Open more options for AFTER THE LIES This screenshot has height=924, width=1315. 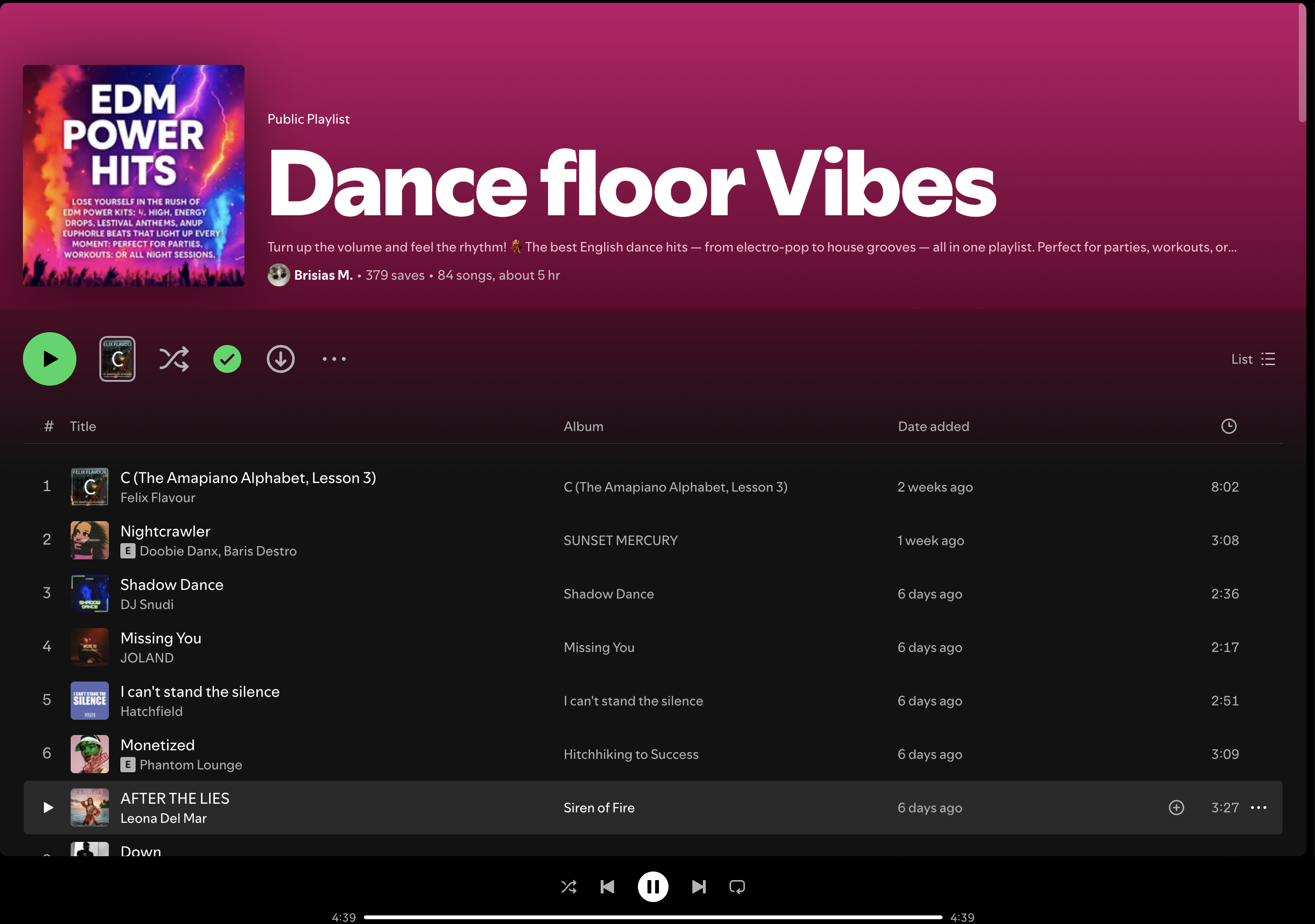click(x=1258, y=807)
